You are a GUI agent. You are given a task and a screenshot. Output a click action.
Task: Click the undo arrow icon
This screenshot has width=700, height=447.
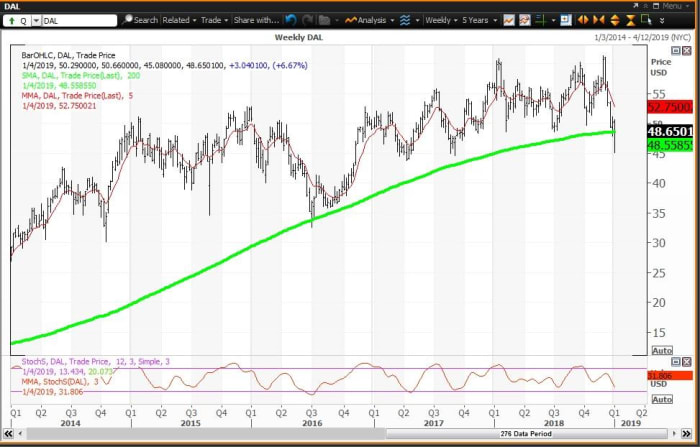[291, 20]
